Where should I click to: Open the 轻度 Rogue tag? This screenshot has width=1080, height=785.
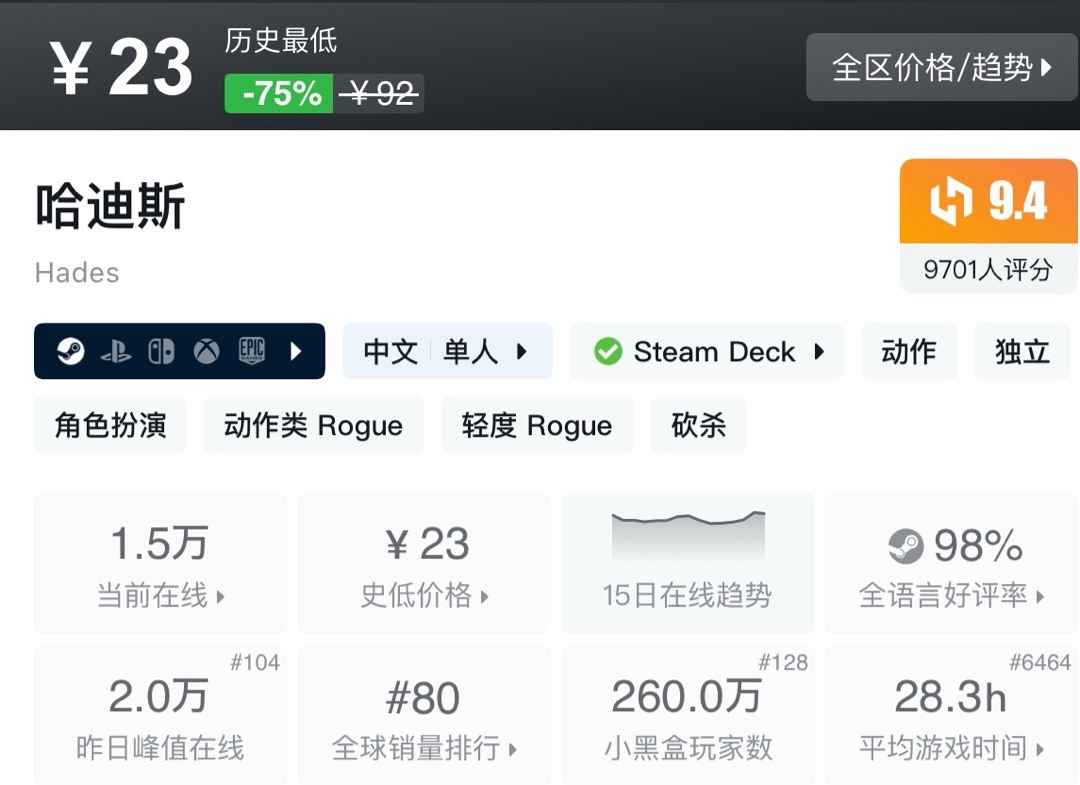click(536, 426)
